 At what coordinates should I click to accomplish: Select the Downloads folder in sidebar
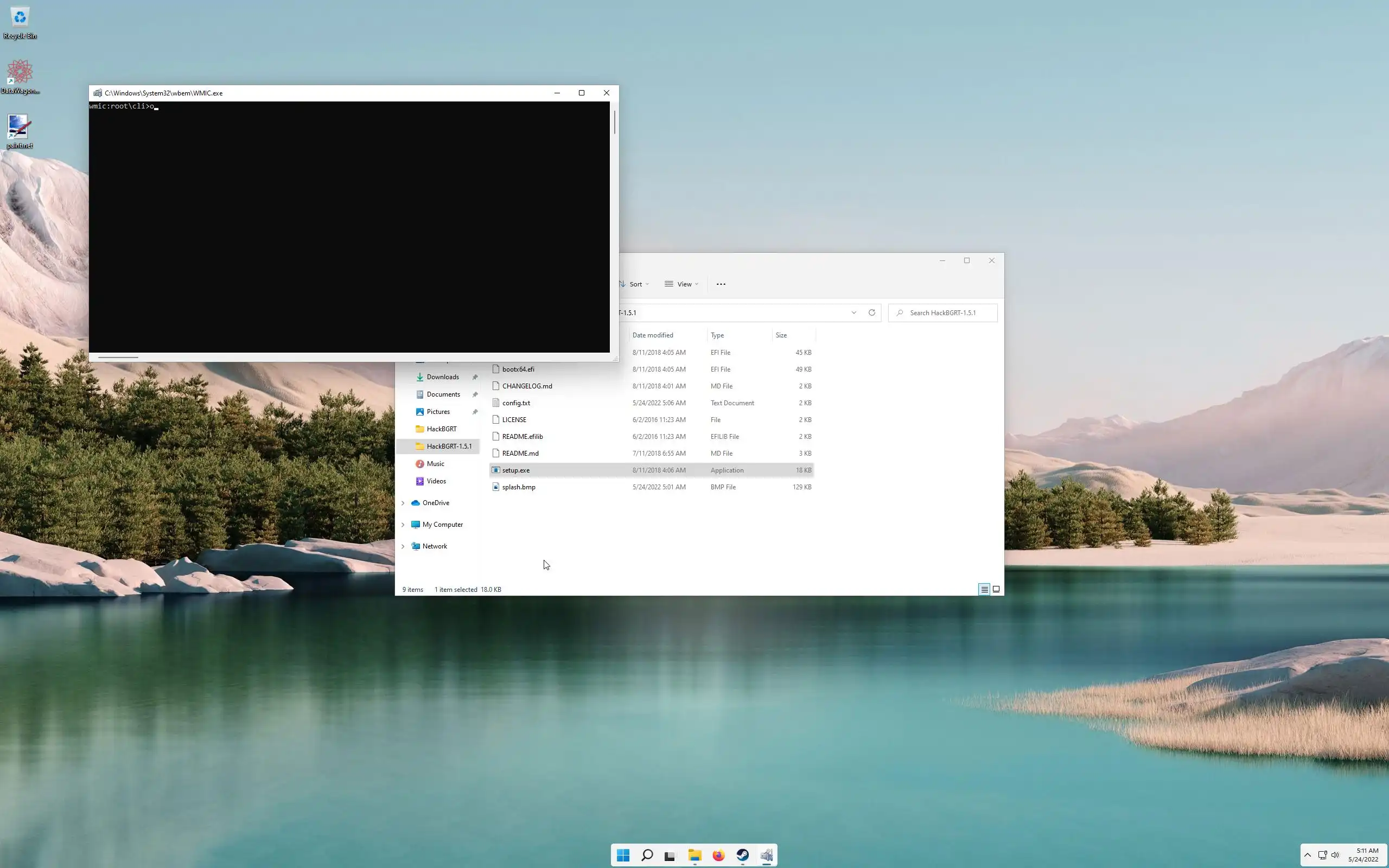pos(443,377)
